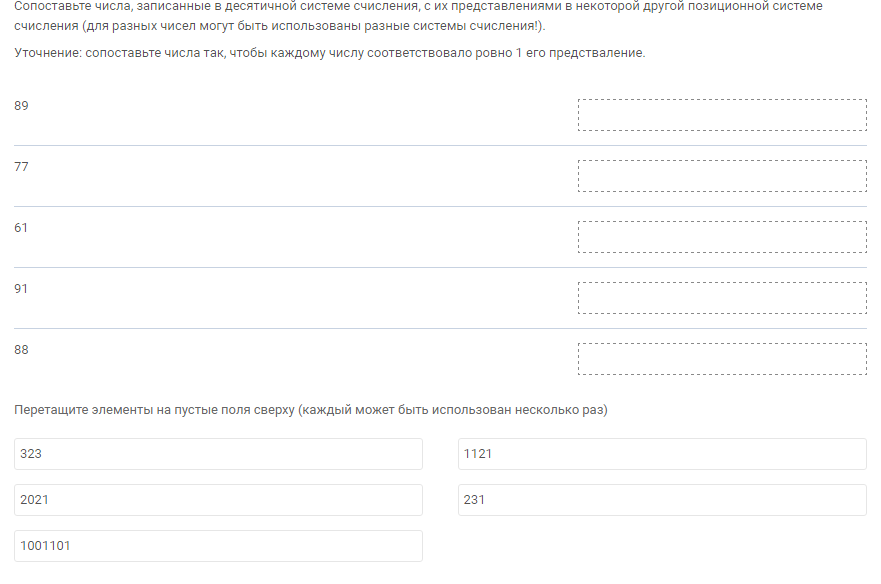Select the answer tile 1121

(x=662, y=454)
